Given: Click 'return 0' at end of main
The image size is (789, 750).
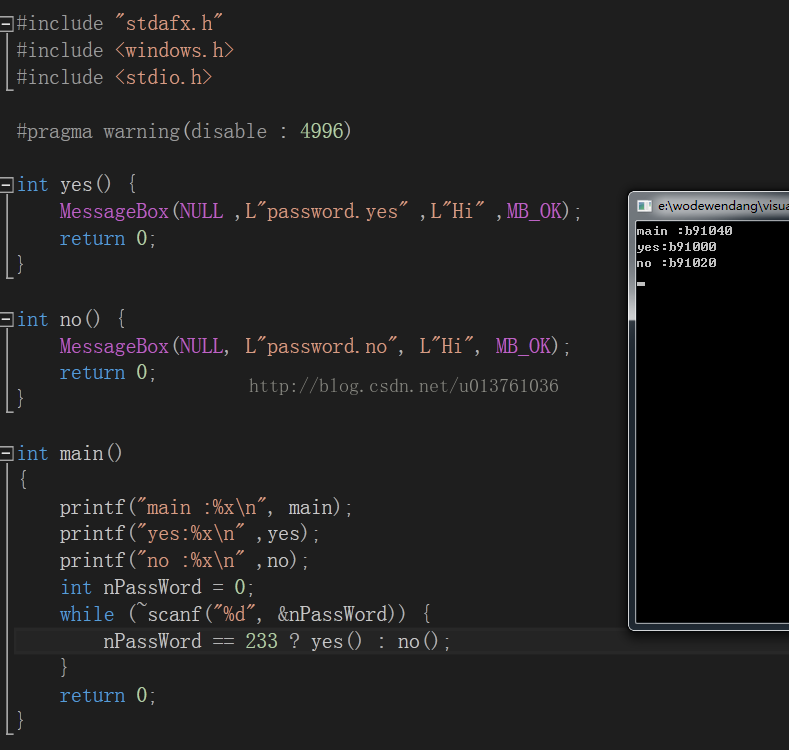Looking at the screenshot, I should coord(107,696).
